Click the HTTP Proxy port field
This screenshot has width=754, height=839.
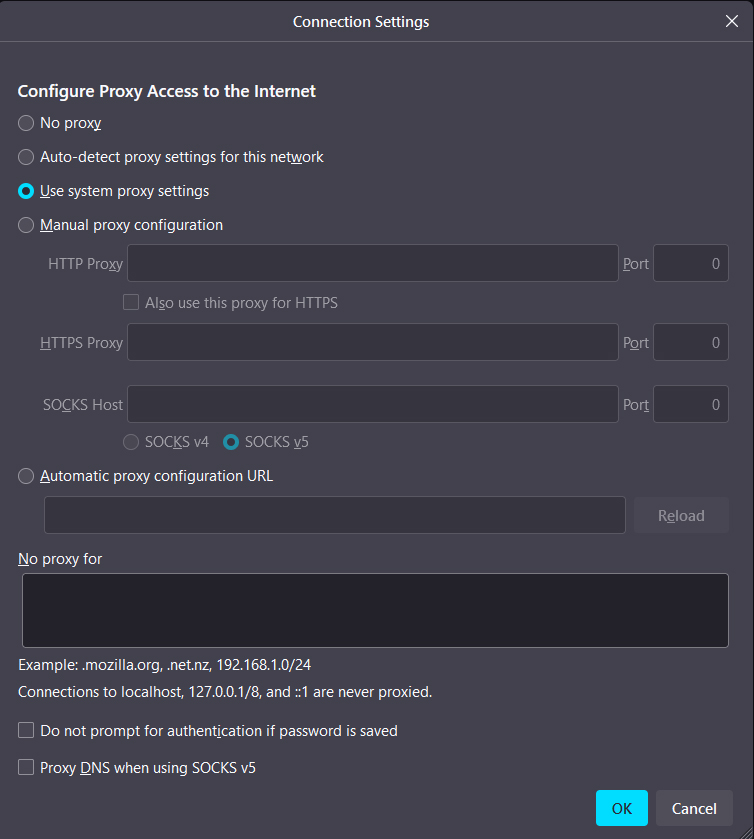(x=690, y=263)
